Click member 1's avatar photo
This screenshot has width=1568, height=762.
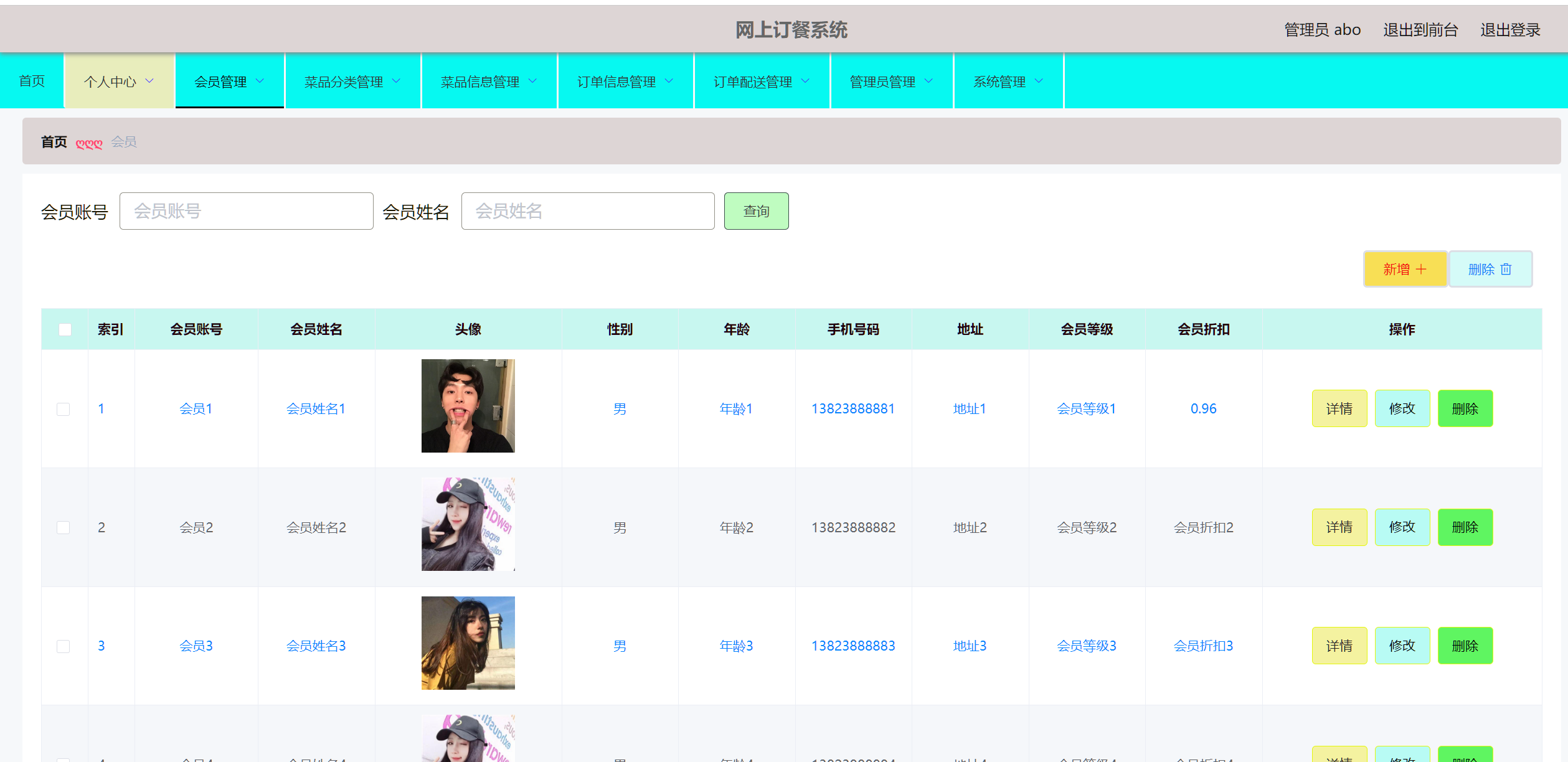coord(468,405)
